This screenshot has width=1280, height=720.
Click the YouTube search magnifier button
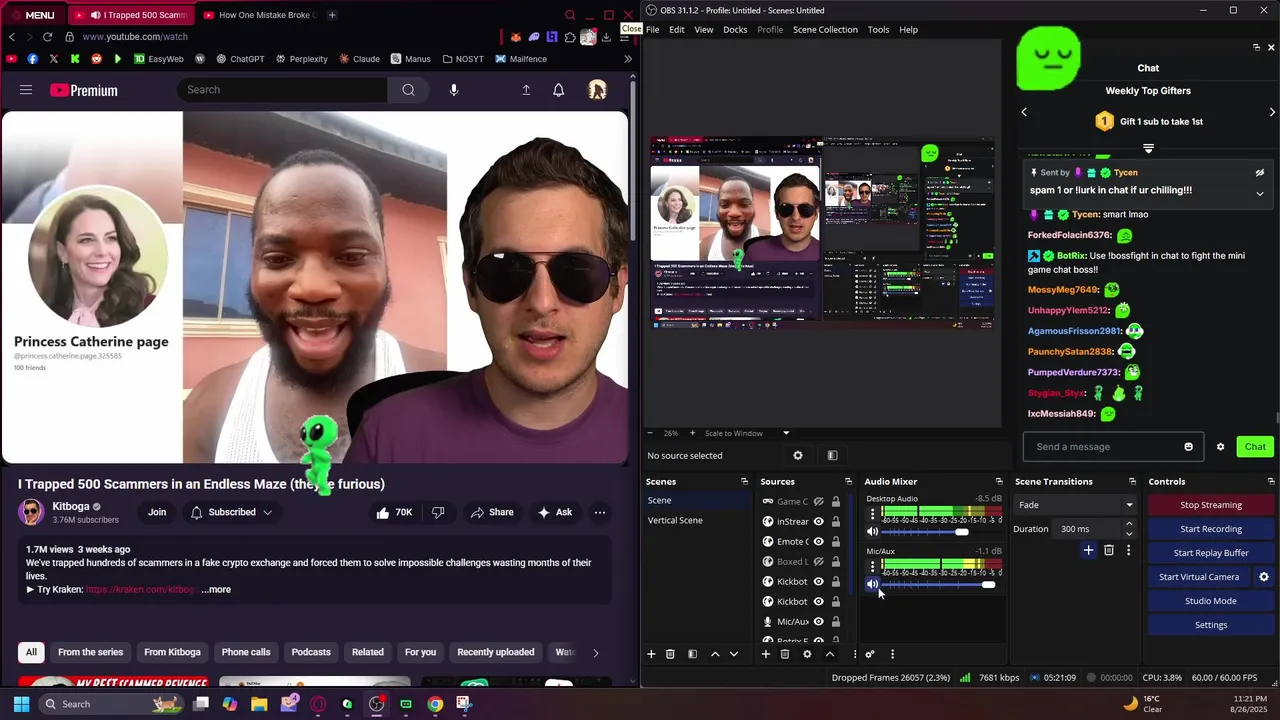[x=408, y=90]
